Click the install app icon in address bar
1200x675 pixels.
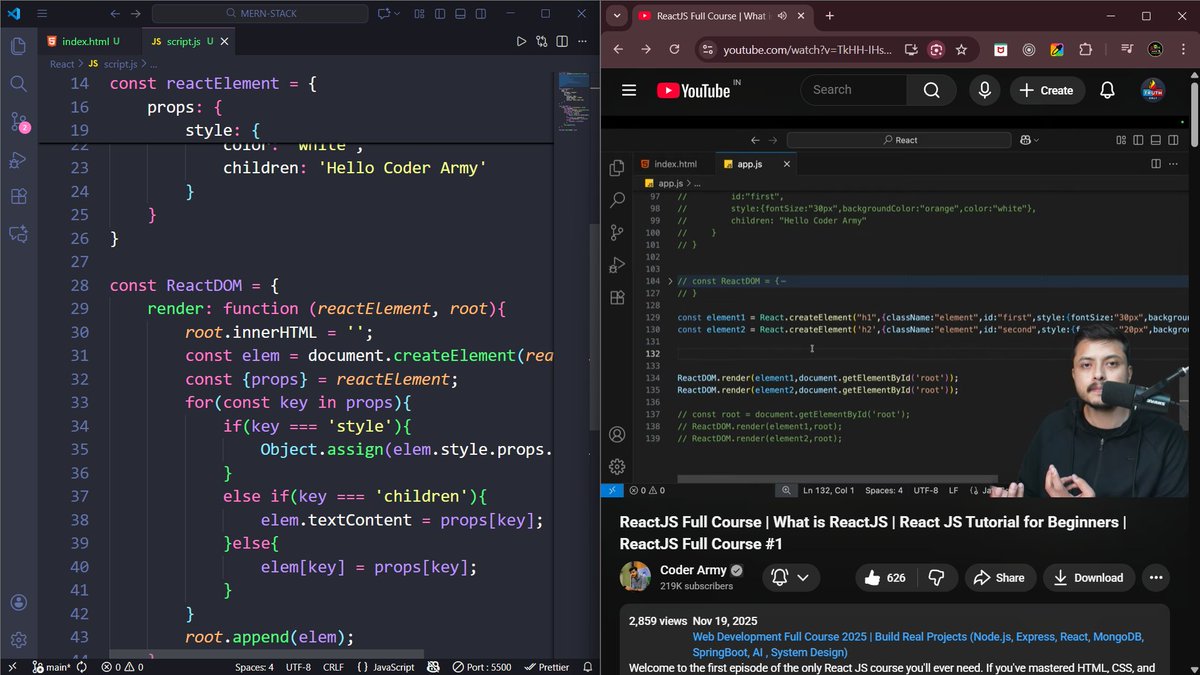pyautogui.click(x=911, y=49)
